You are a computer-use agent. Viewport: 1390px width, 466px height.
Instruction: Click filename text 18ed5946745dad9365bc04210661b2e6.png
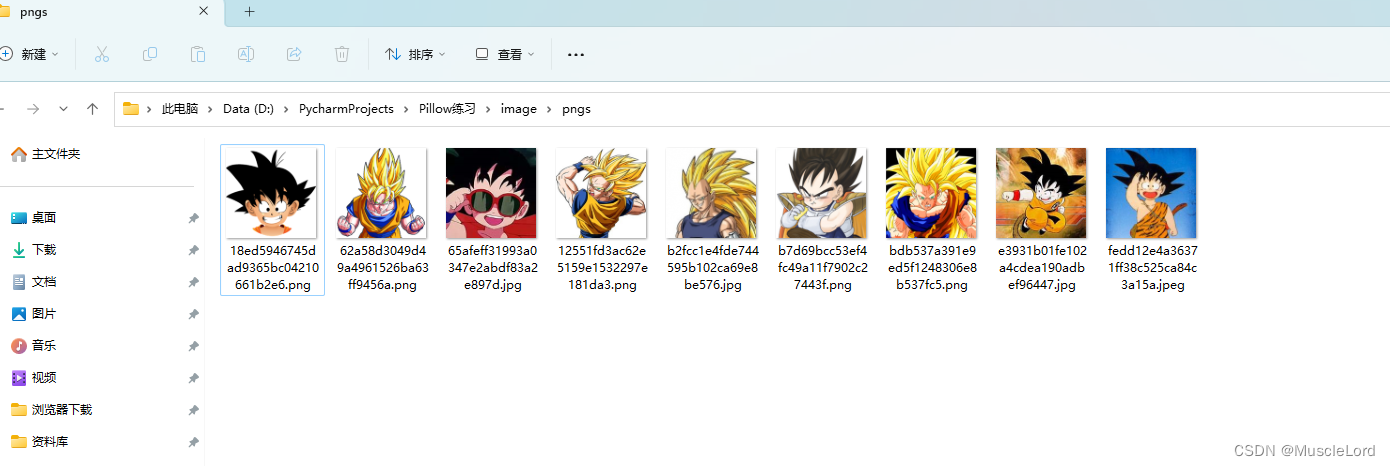click(x=272, y=268)
